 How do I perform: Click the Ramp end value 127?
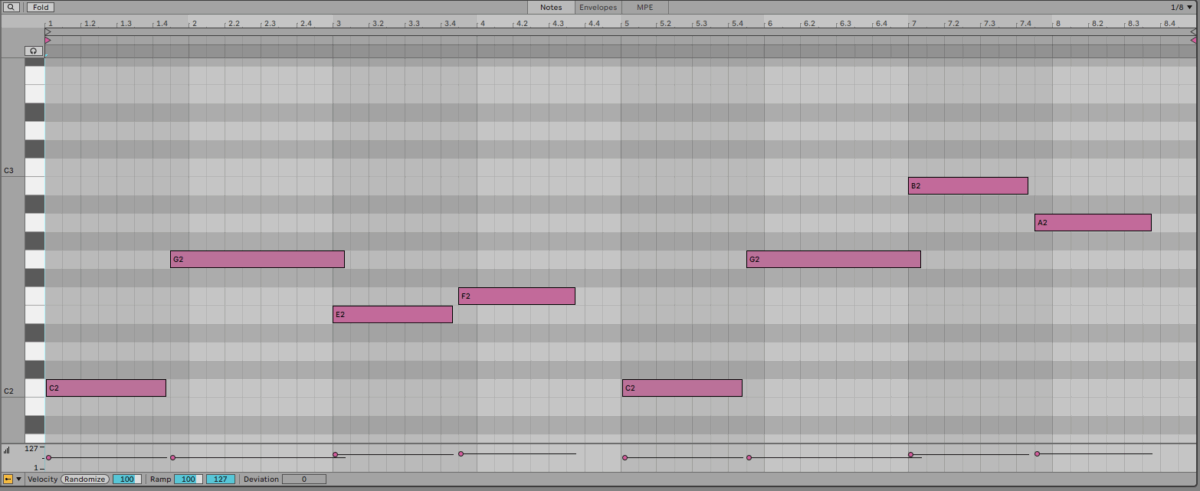pyautogui.click(x=221, y=479)
